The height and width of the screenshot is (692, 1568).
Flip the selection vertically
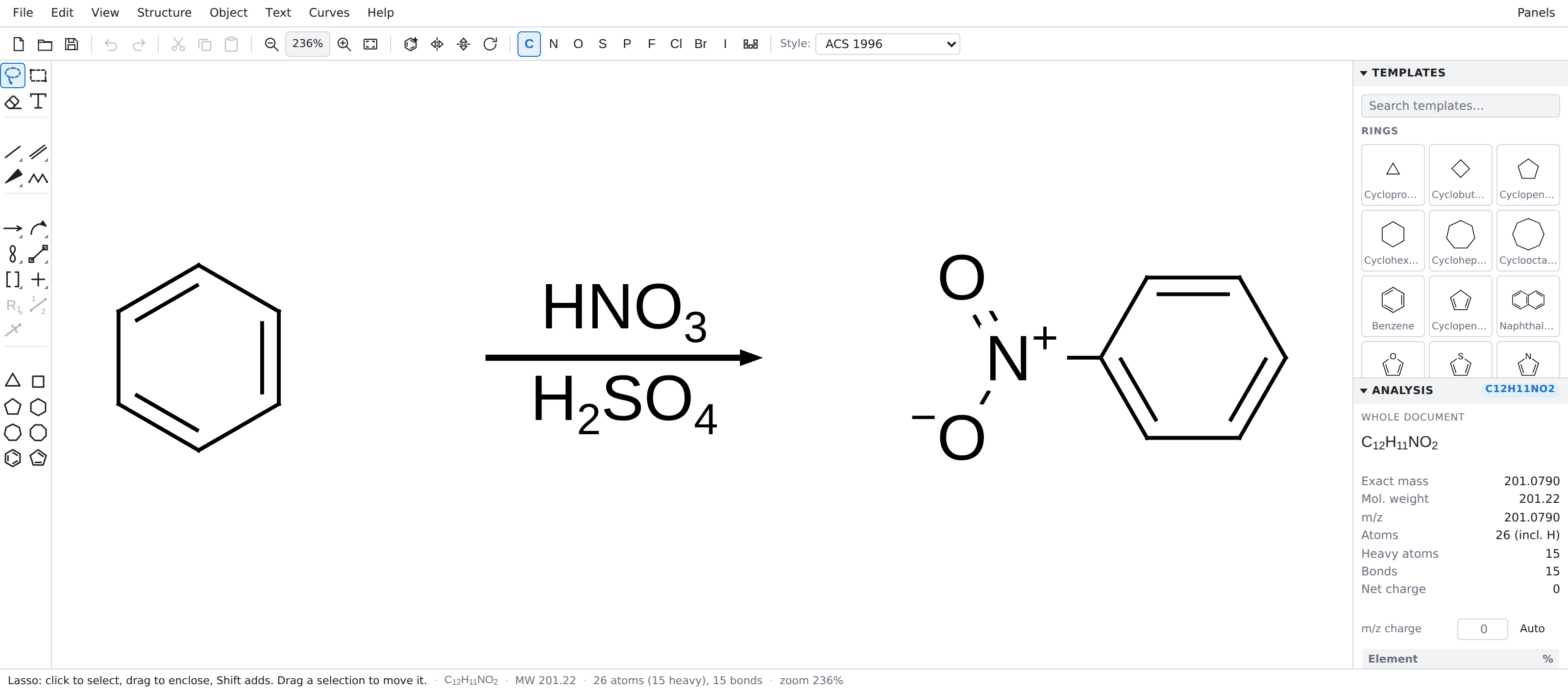(x=464, y=44)
